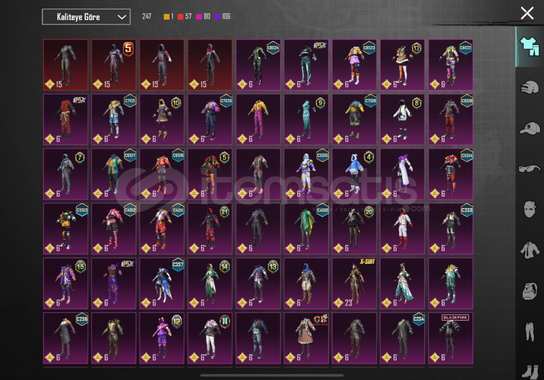Close the inventory with the X
This screenshot has height=380, width=544.
click(x=527, y=13)
